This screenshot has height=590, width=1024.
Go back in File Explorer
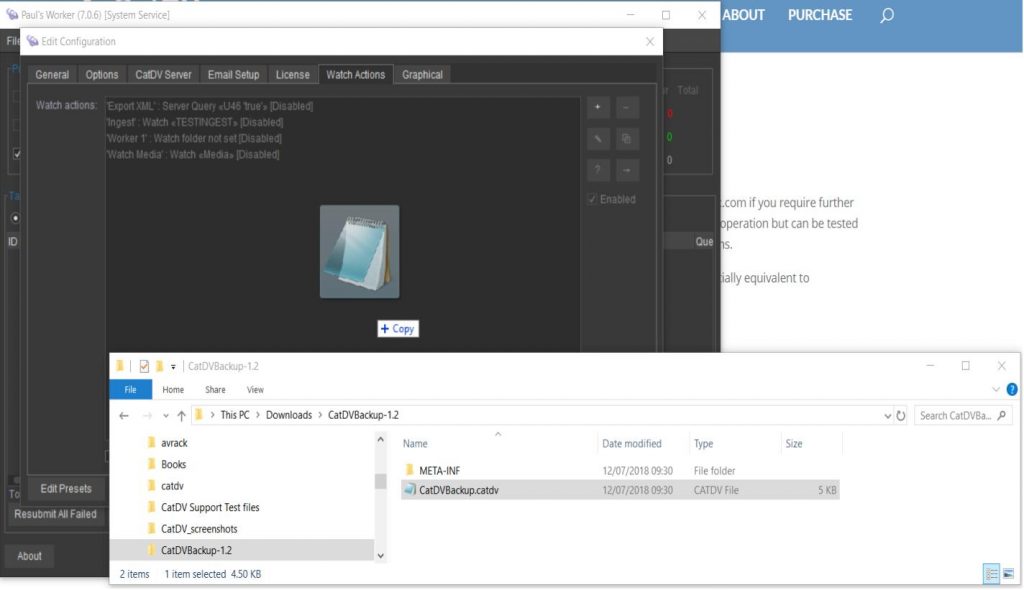click(123, 416)
